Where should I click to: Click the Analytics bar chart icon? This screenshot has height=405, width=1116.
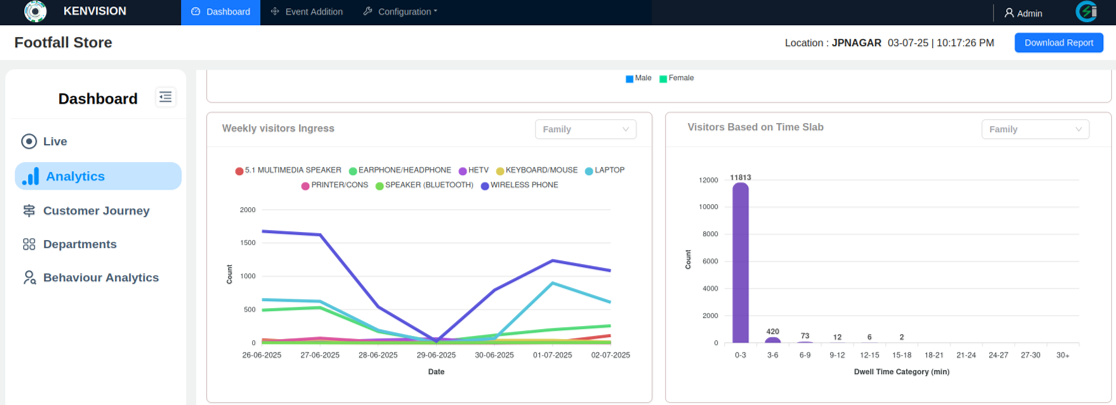click(x=31, y=177)
